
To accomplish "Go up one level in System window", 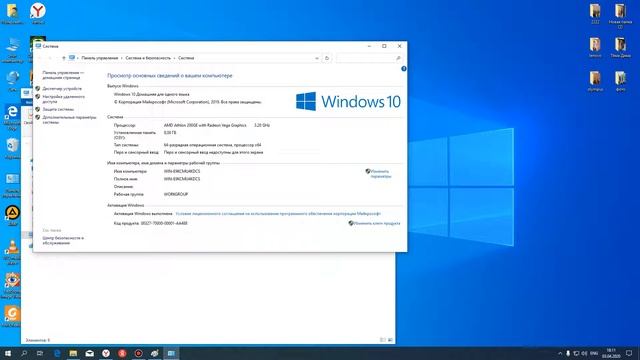I will coord(64,58).
